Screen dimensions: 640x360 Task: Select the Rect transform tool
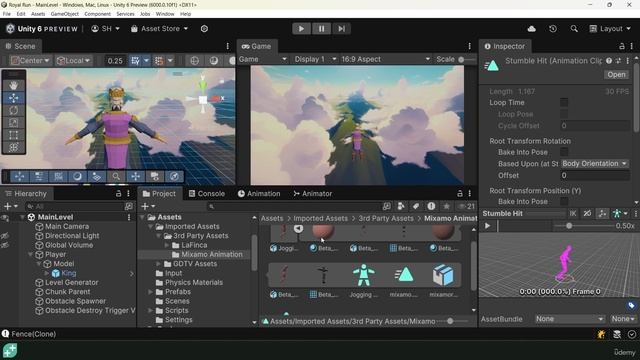pos(13,135)
